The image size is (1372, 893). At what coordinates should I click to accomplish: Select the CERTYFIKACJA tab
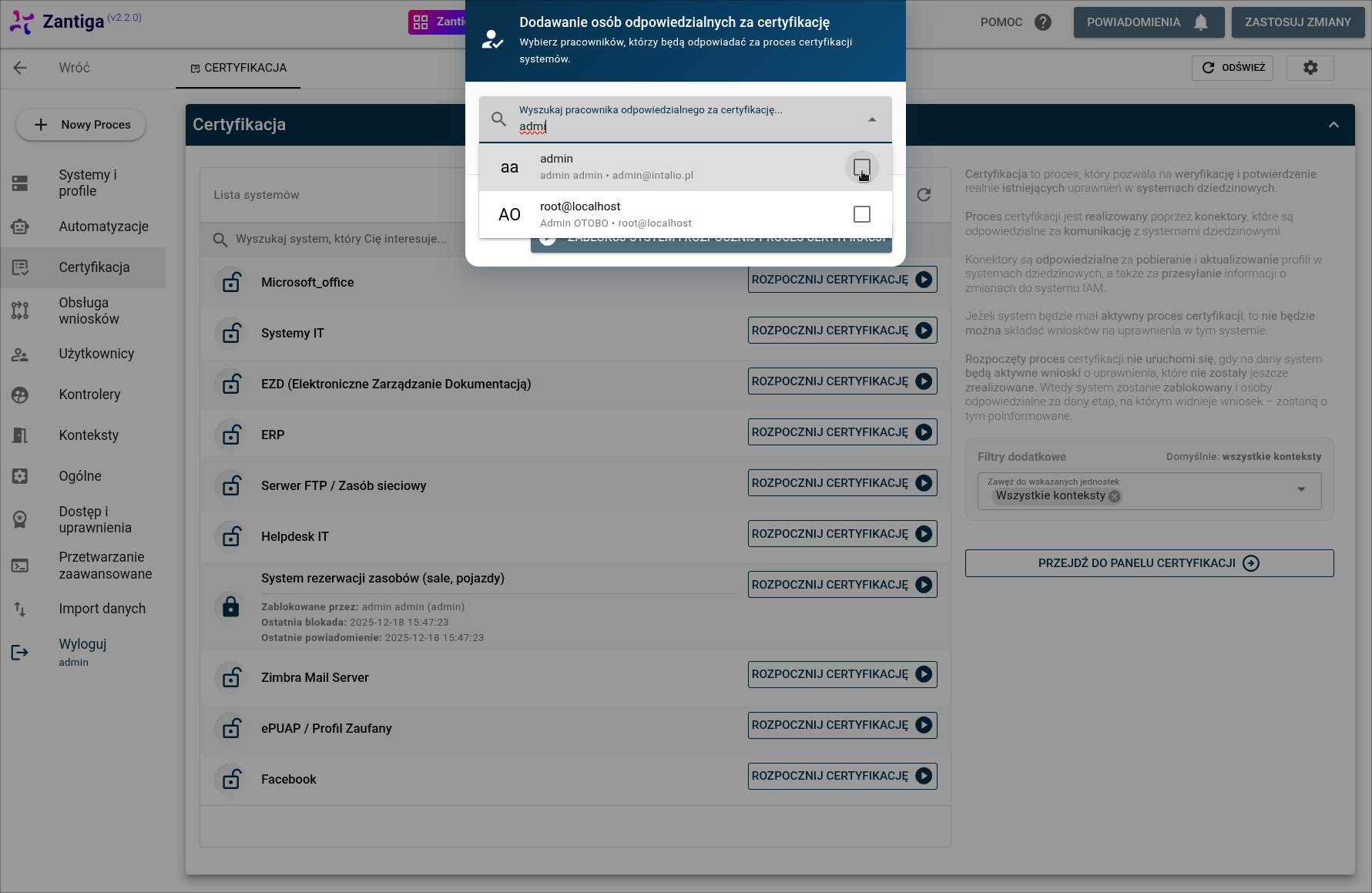click(238, 68)
